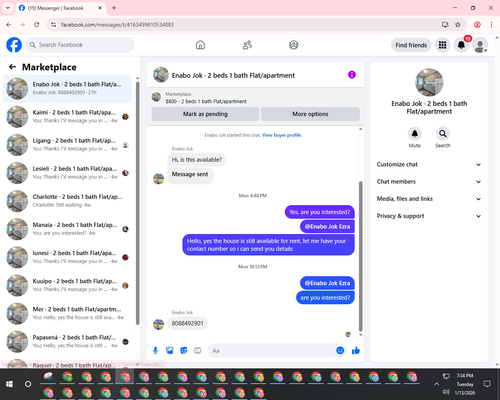Record a voice clip with the microphone
Screen dimensions: 500x400
point(155,350)
